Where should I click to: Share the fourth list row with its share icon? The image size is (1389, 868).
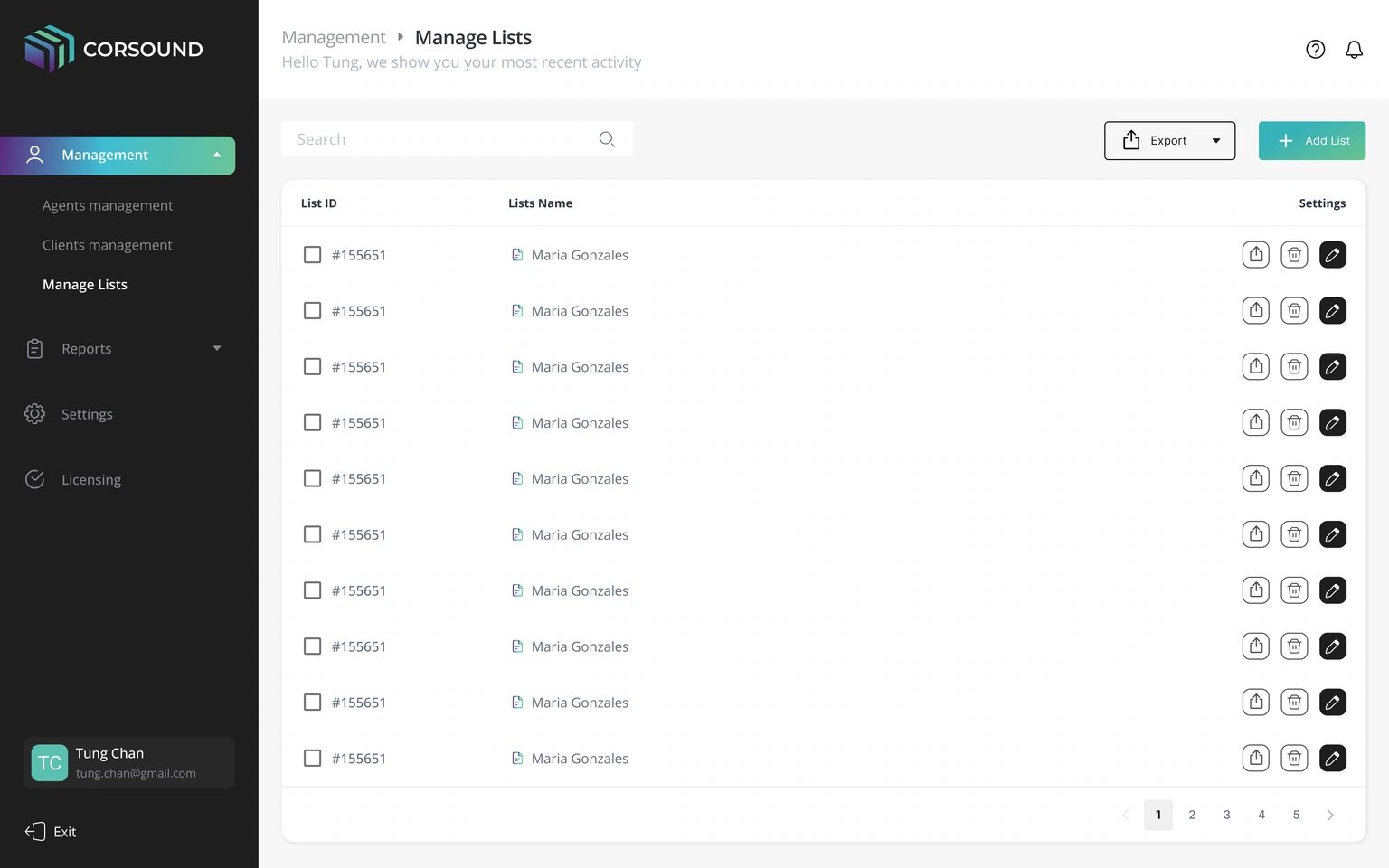[1256, 422]
